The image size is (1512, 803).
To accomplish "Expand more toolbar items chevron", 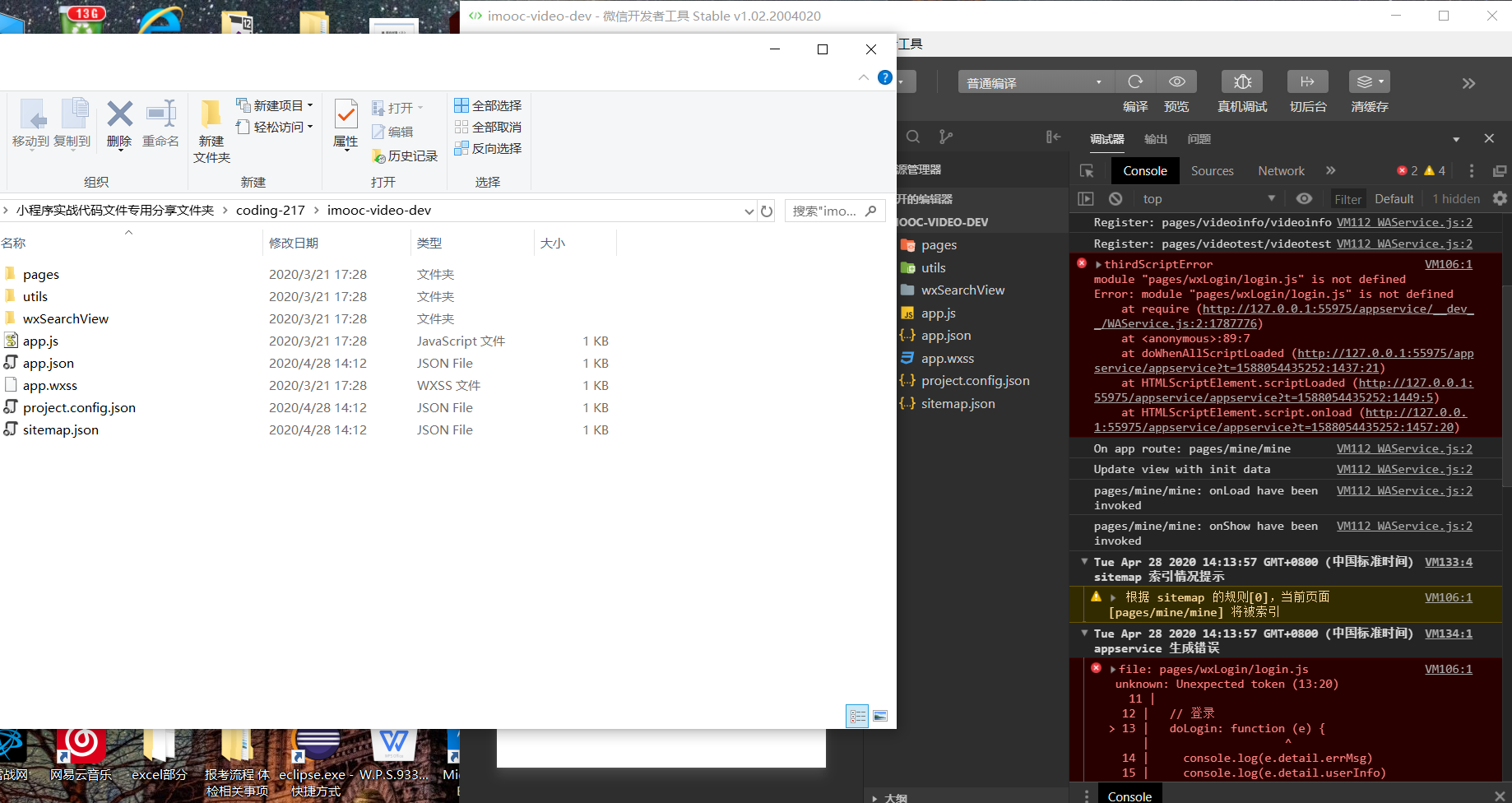I will point(1468,83).
